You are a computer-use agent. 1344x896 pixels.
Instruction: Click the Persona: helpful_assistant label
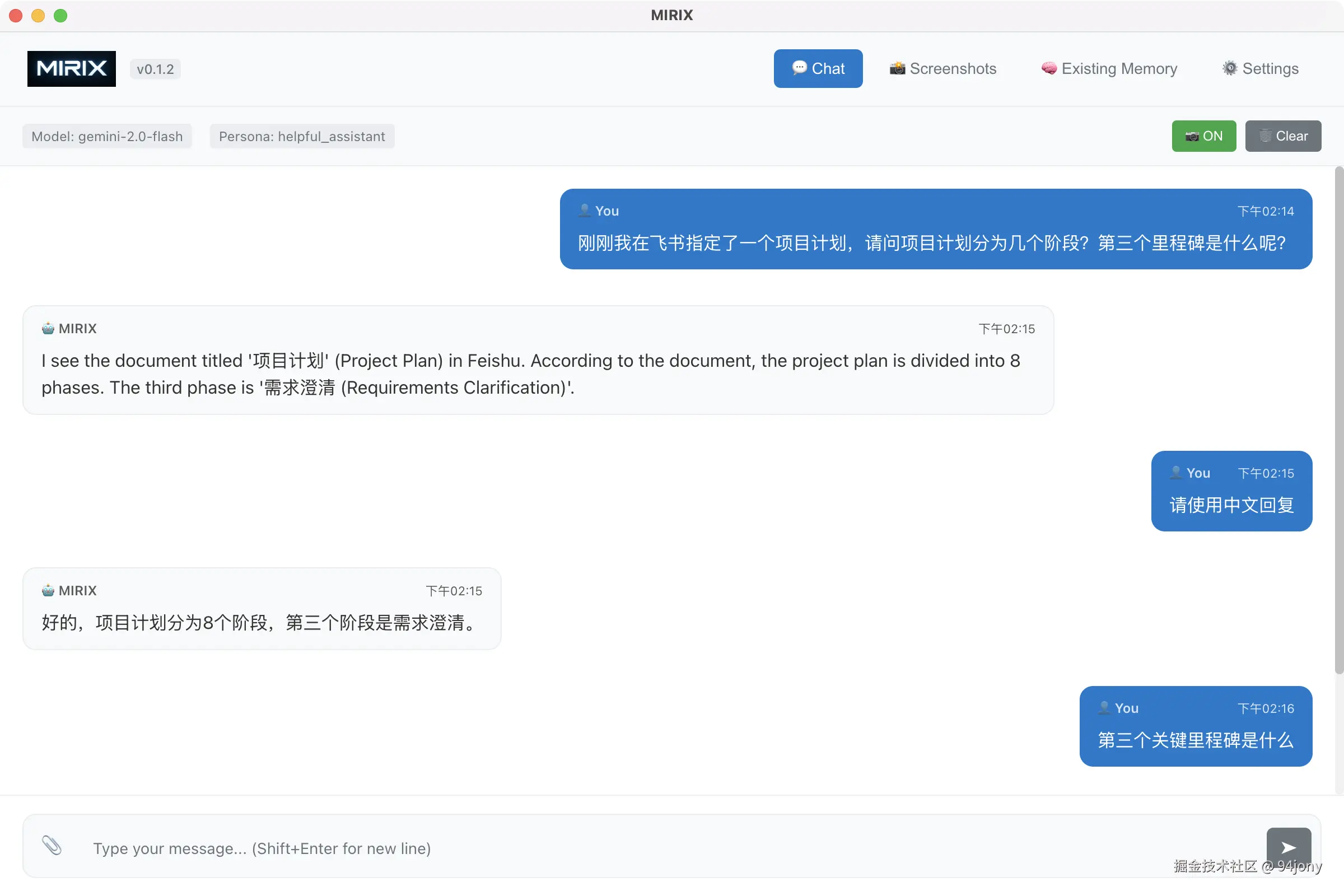pyautogui.click(x=302, y=136)
